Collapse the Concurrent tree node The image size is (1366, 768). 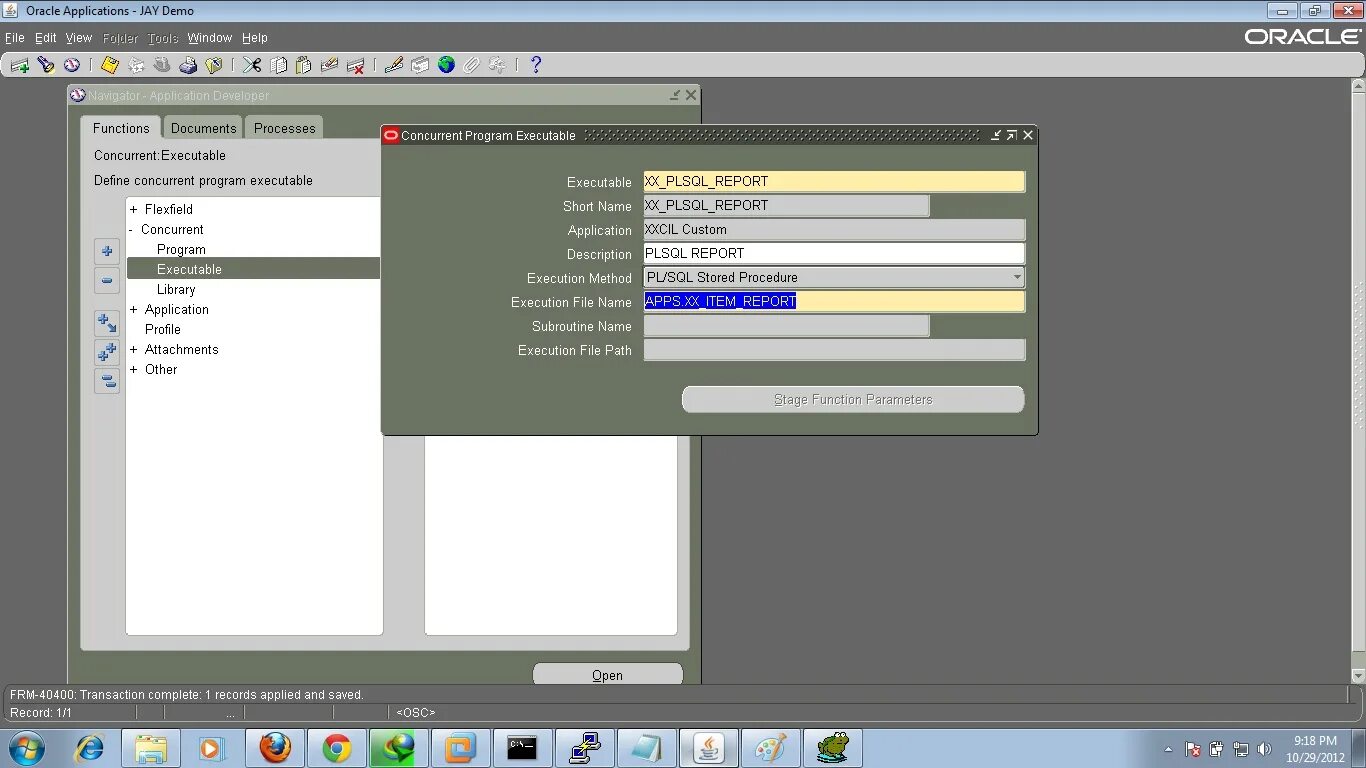tap(132, 230)
